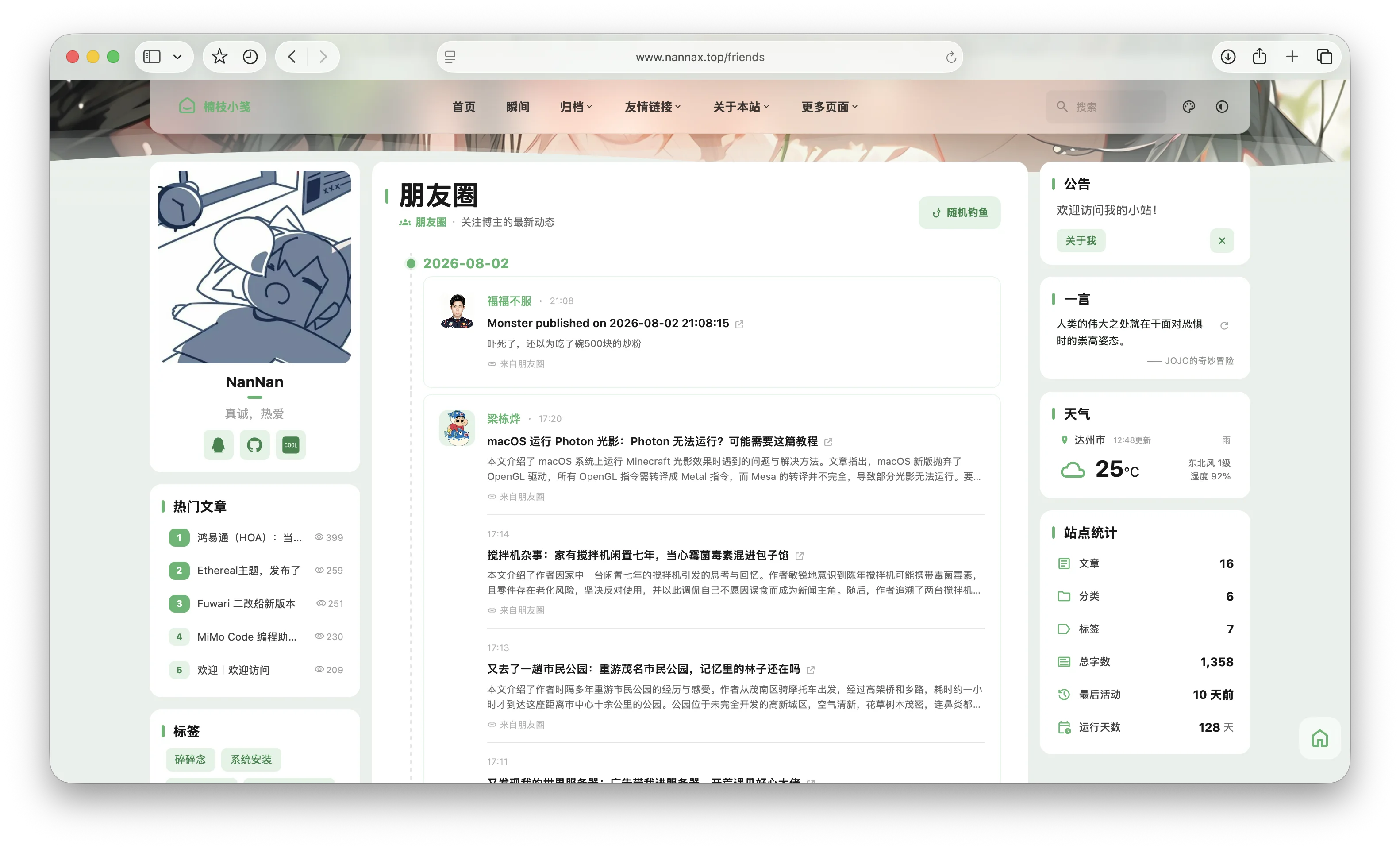This screenshot has height=849, width=1400.
Task: Close the 公告 announcement card
Action: 1222,241
